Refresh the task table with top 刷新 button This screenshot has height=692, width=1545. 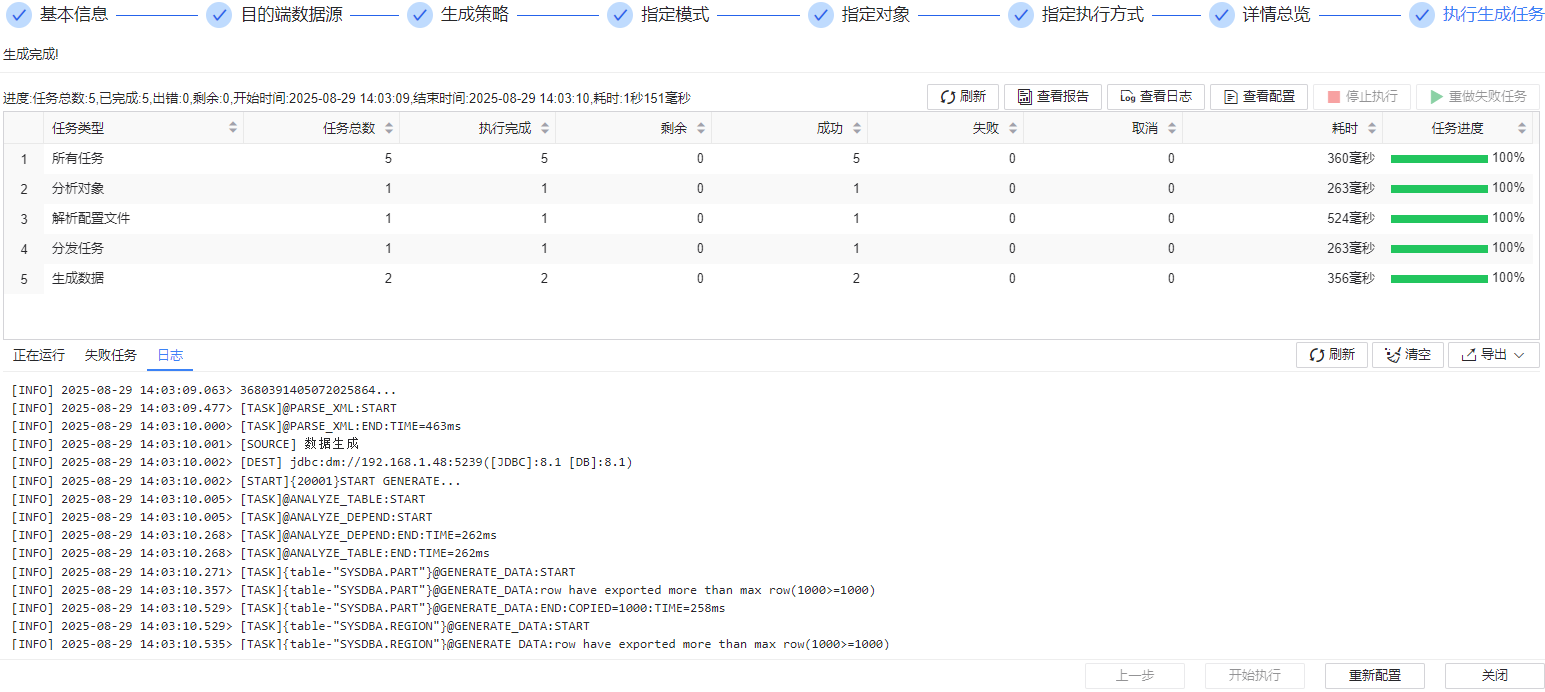(x=963, y=97)
